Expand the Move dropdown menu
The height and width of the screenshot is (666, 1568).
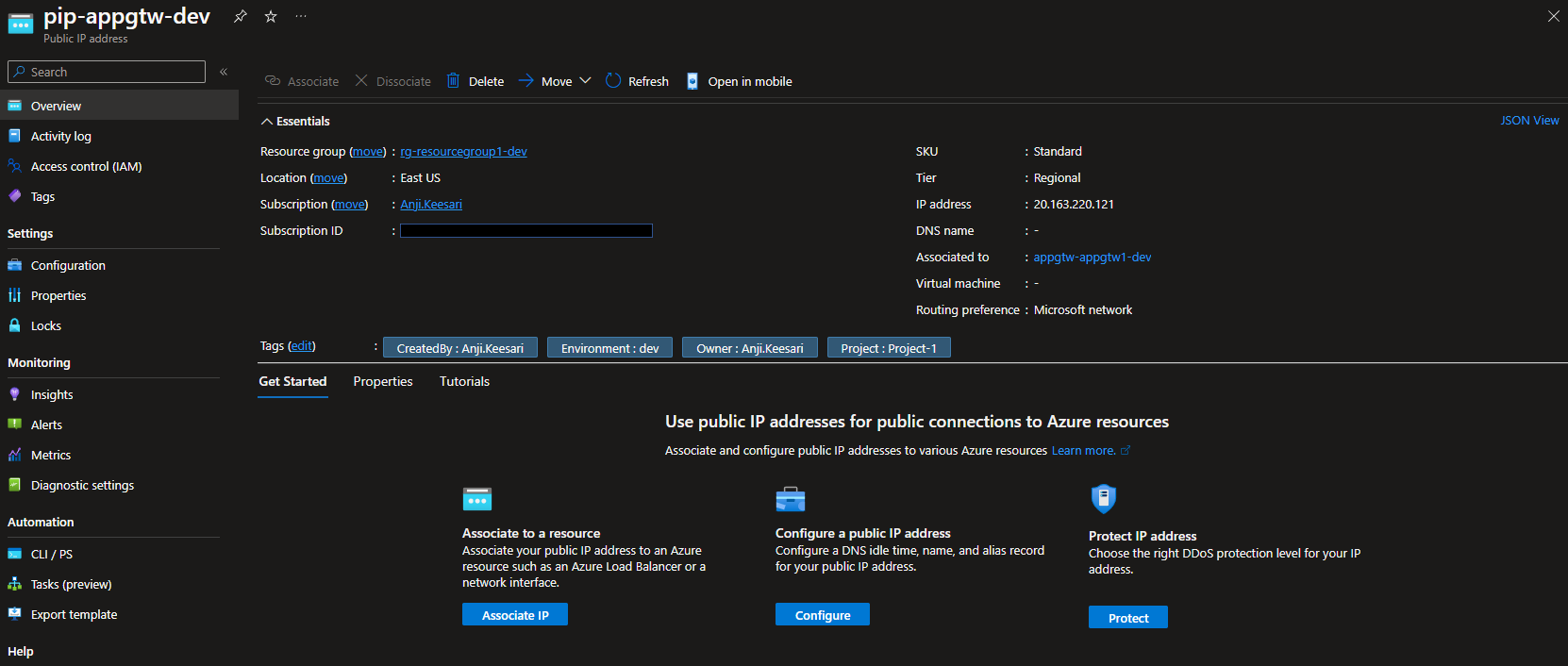point(585,81)
